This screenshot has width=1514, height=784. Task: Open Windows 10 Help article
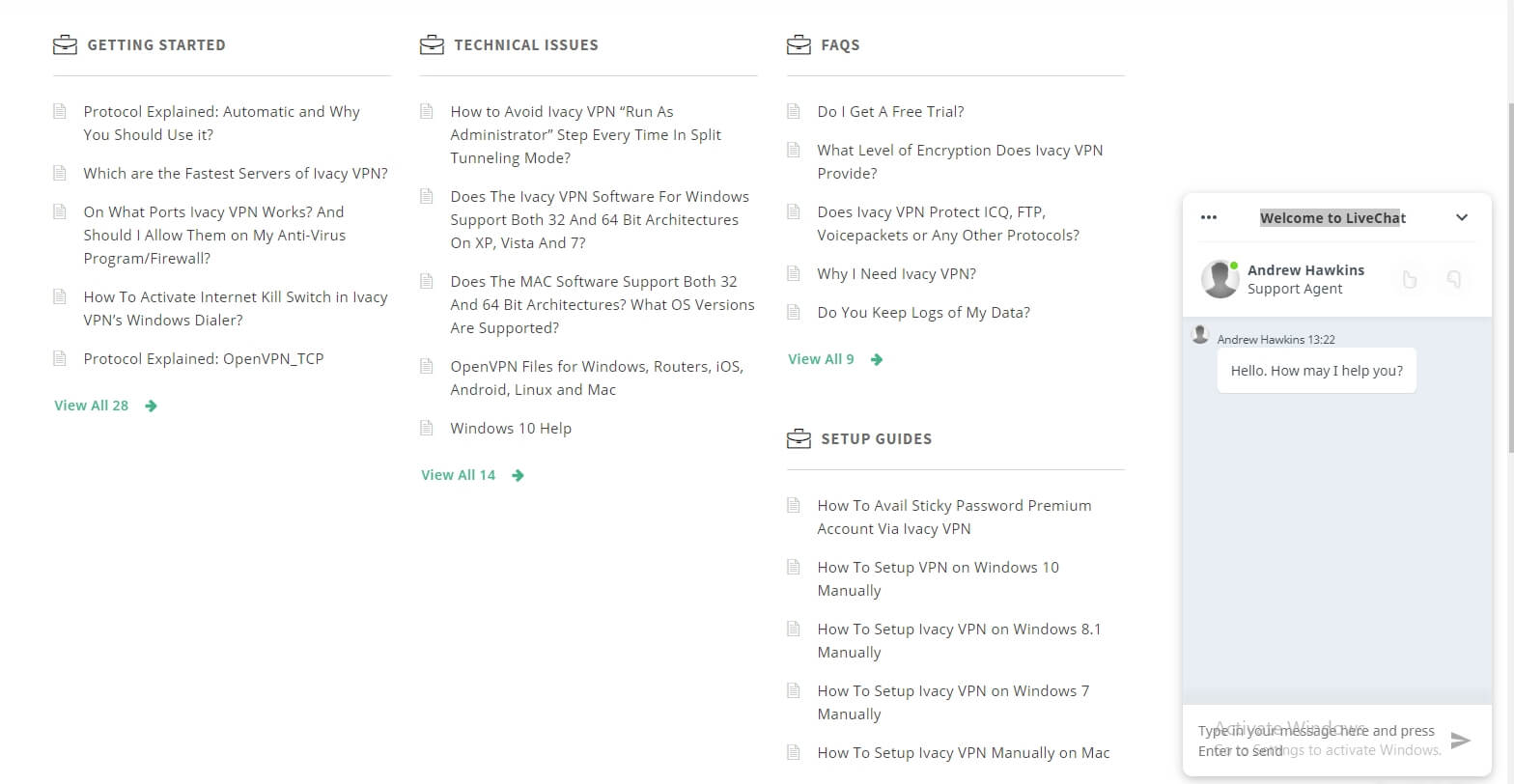tap(511, 428)
